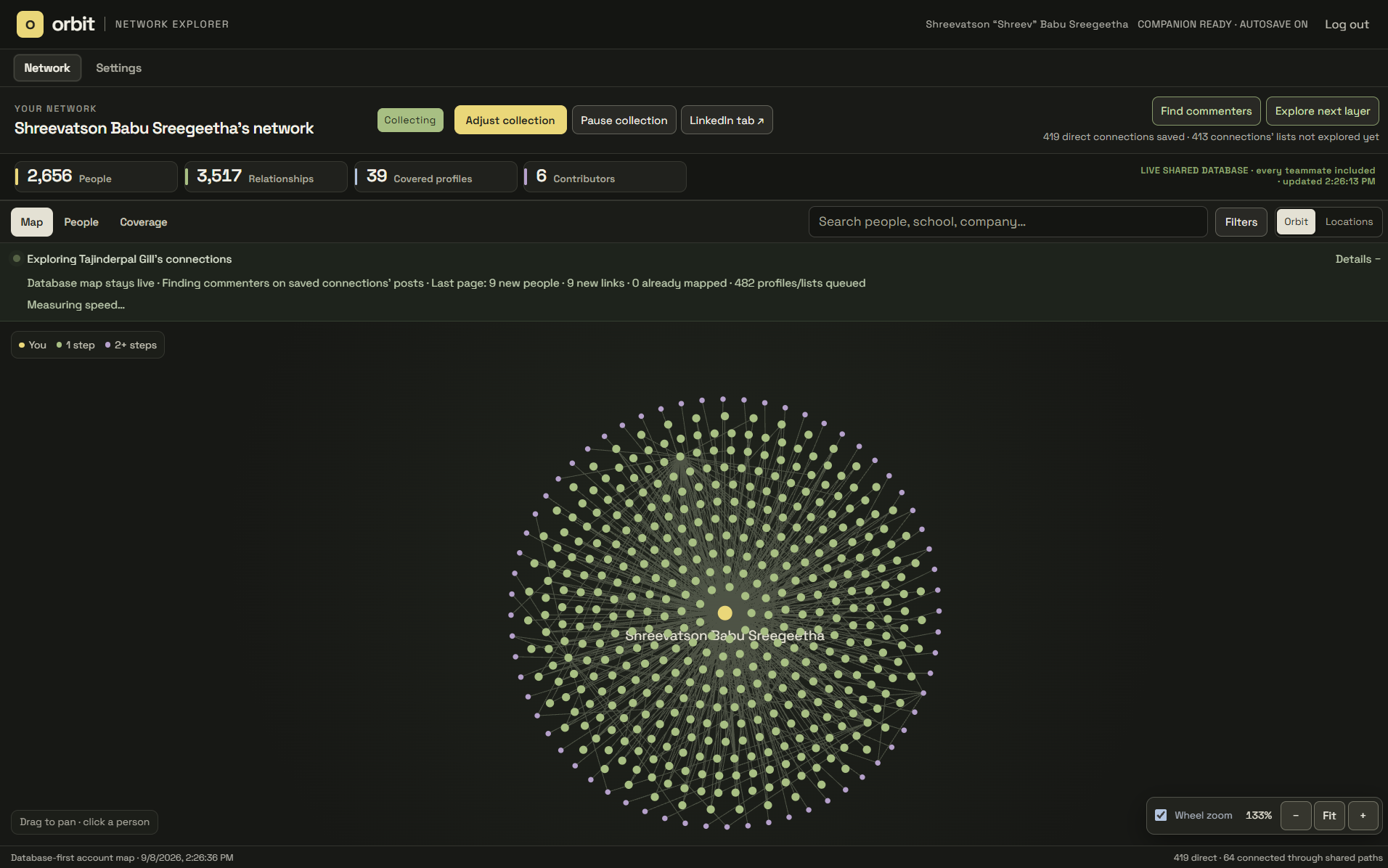Collapse the Details section

(x=1358, y=259)
